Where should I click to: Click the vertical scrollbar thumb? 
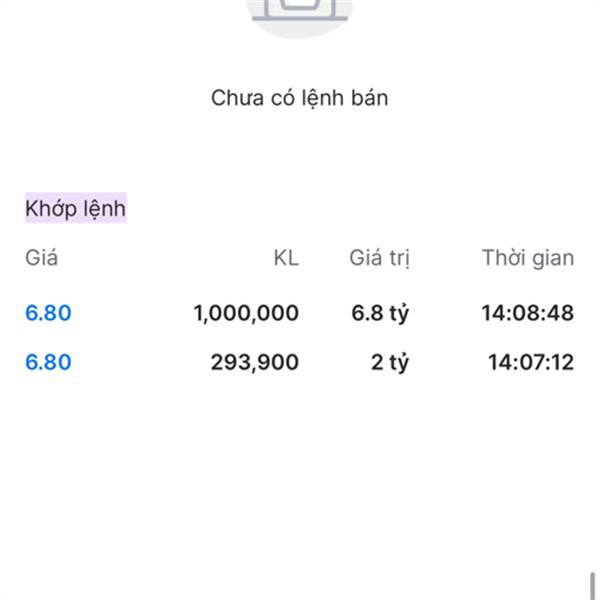pos(592,585)
